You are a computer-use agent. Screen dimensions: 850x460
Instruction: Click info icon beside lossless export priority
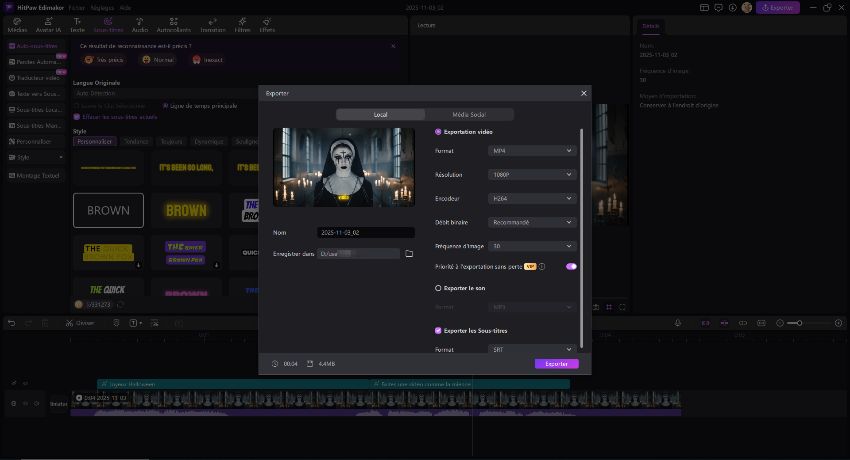(x=542, y=267)
